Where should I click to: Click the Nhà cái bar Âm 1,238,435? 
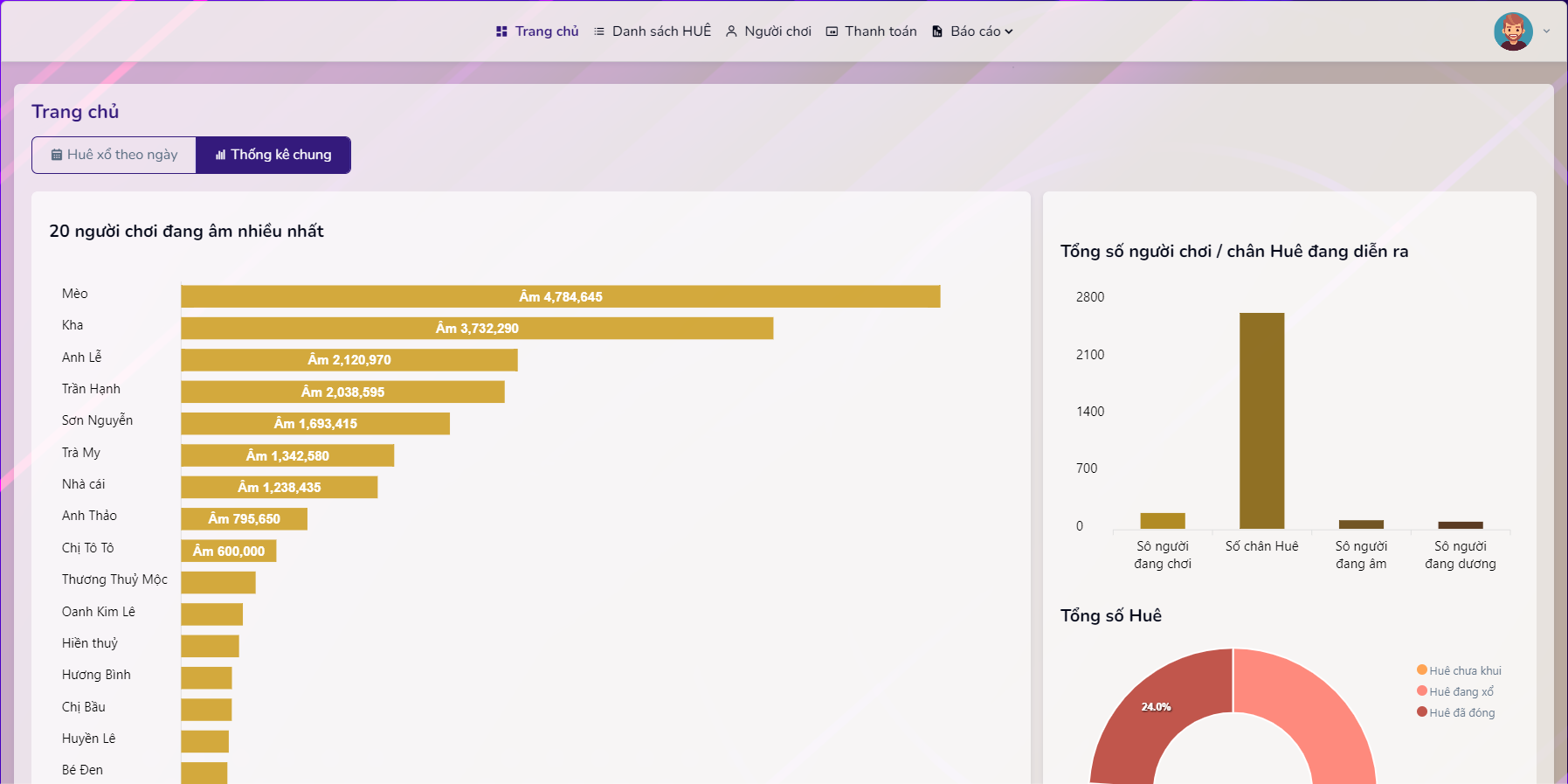point(280,487)
